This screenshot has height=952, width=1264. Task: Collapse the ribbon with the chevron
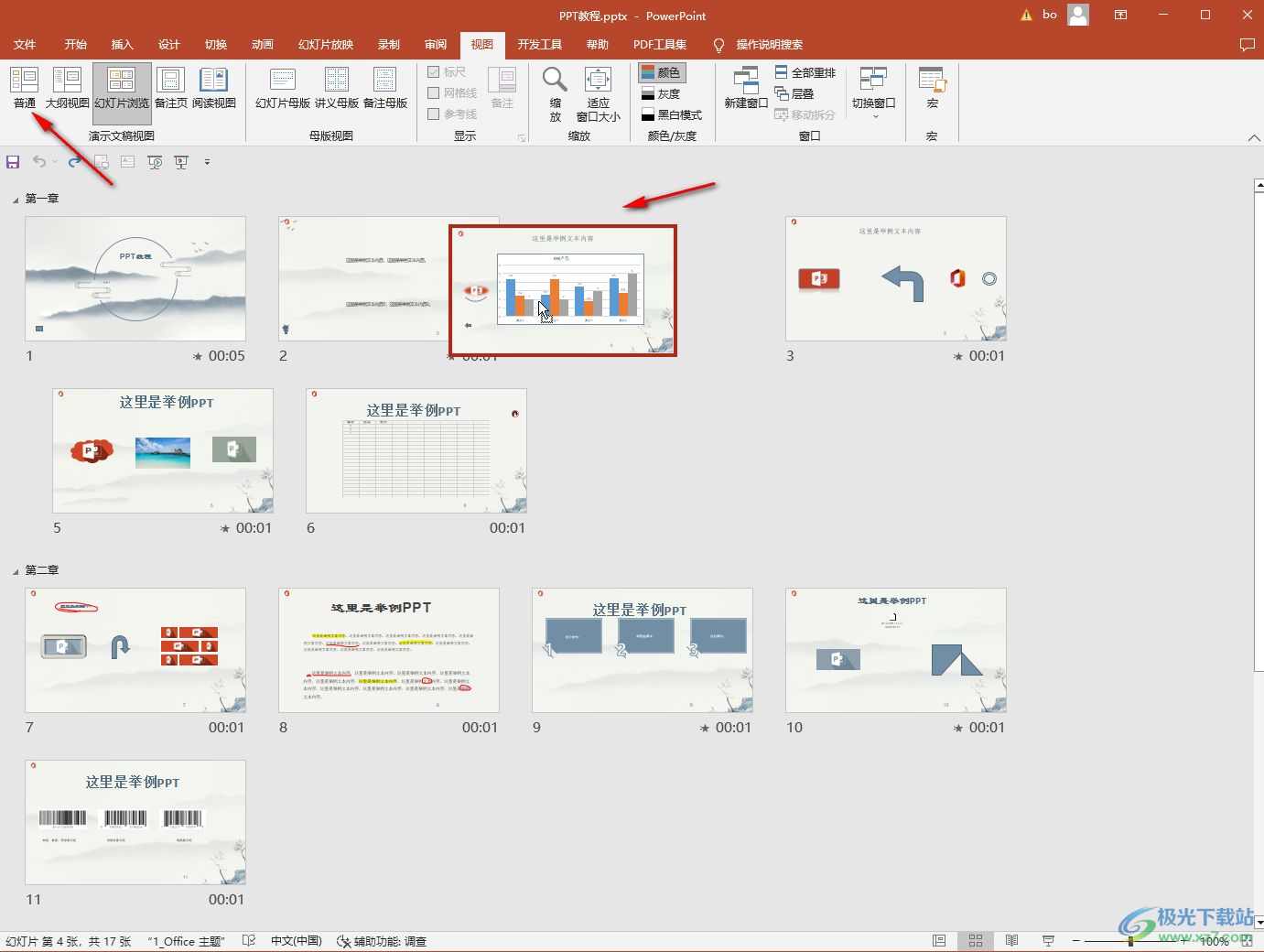click(1253, 137)
